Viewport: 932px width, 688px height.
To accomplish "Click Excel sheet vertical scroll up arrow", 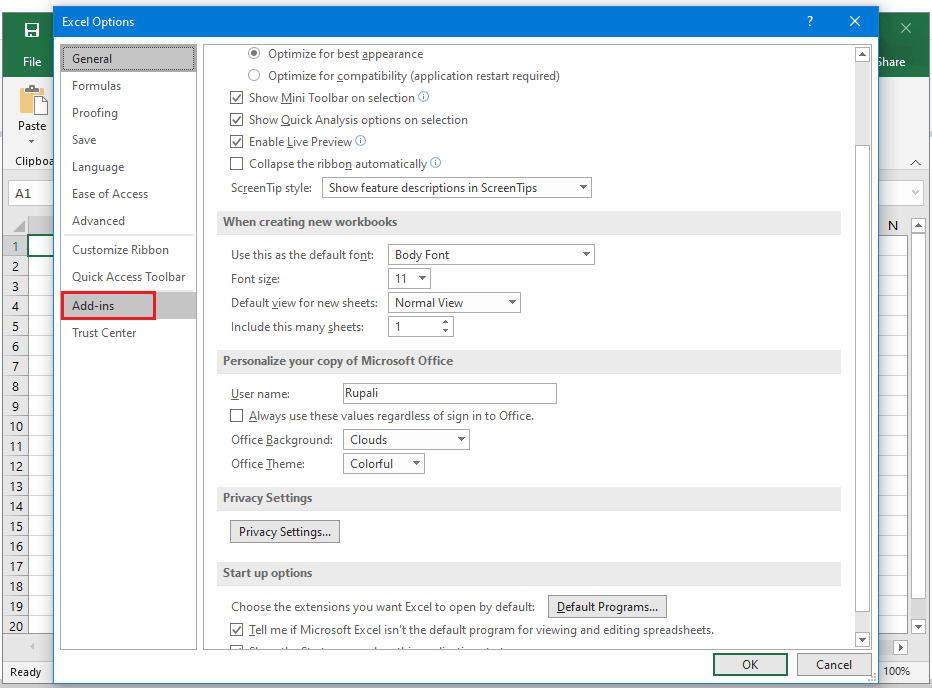I will point(918,225).
